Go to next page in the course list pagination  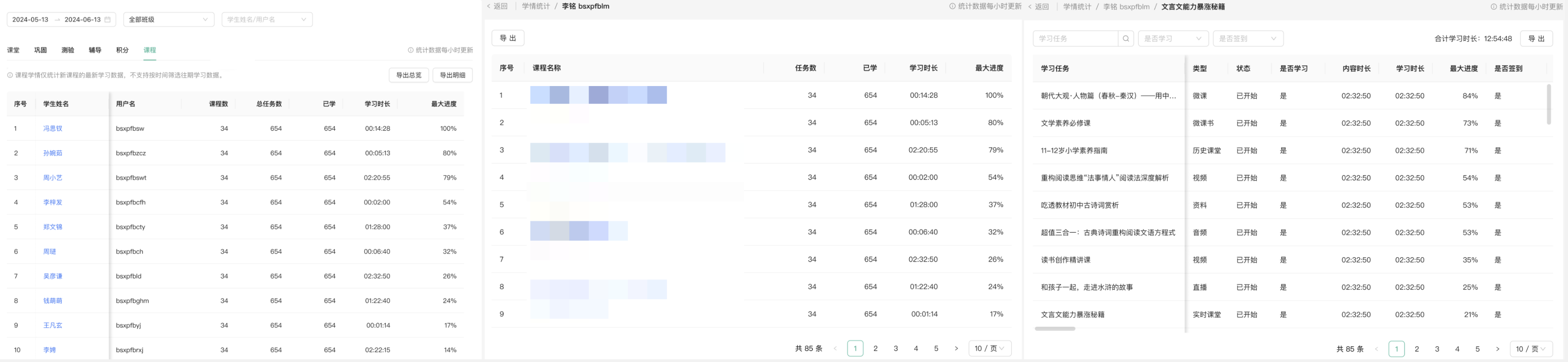click(x=956, y=349)
